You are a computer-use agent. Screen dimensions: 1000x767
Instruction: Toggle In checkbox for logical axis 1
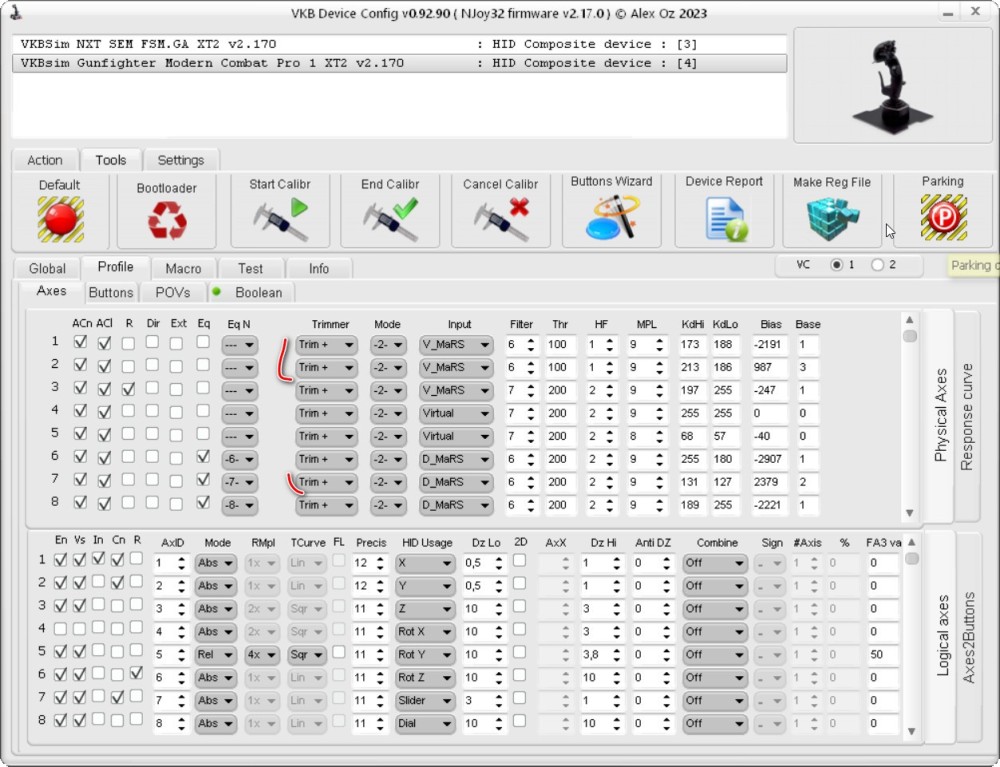pos(98,559)
